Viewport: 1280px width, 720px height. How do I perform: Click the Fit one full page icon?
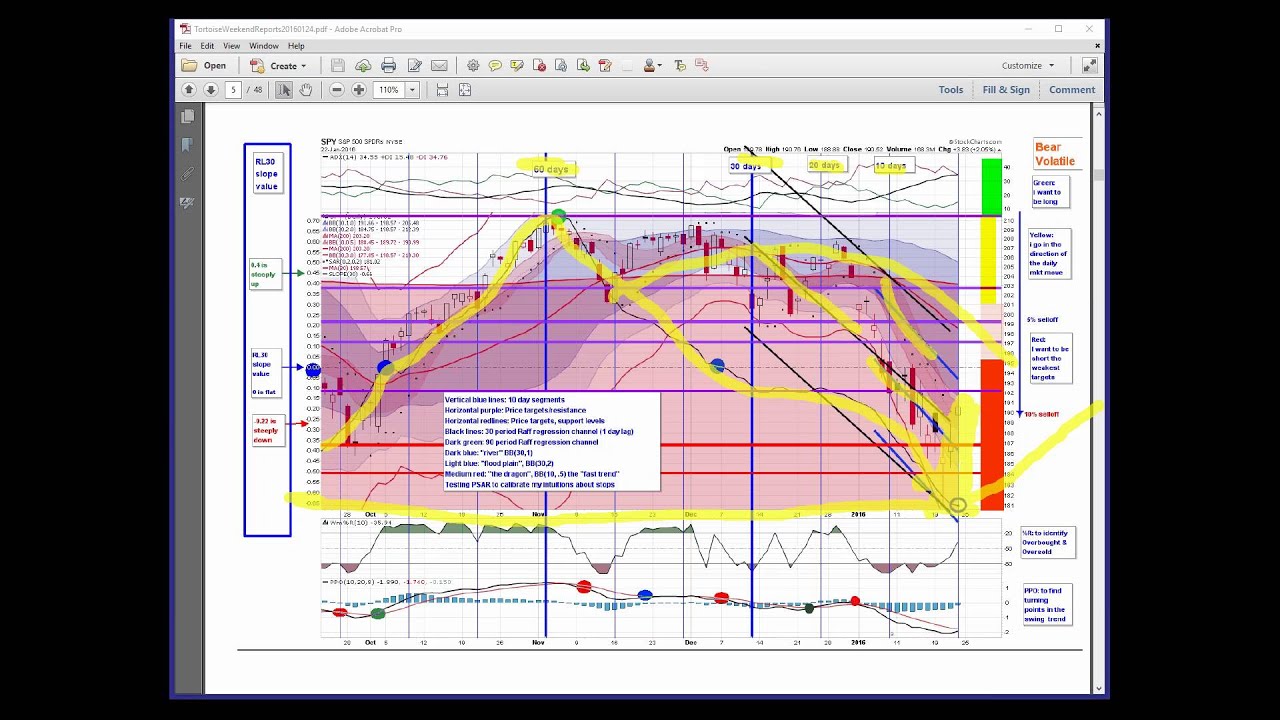465,90
